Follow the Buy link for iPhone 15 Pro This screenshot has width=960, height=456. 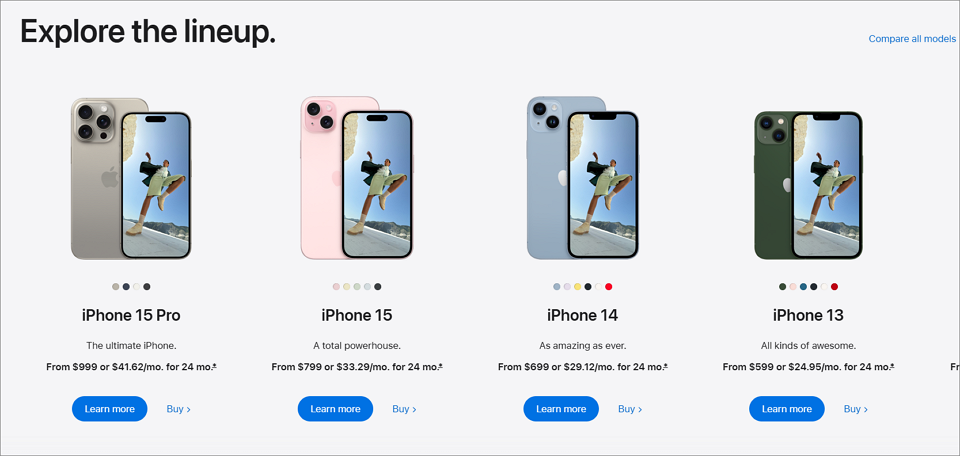point(178,409)
